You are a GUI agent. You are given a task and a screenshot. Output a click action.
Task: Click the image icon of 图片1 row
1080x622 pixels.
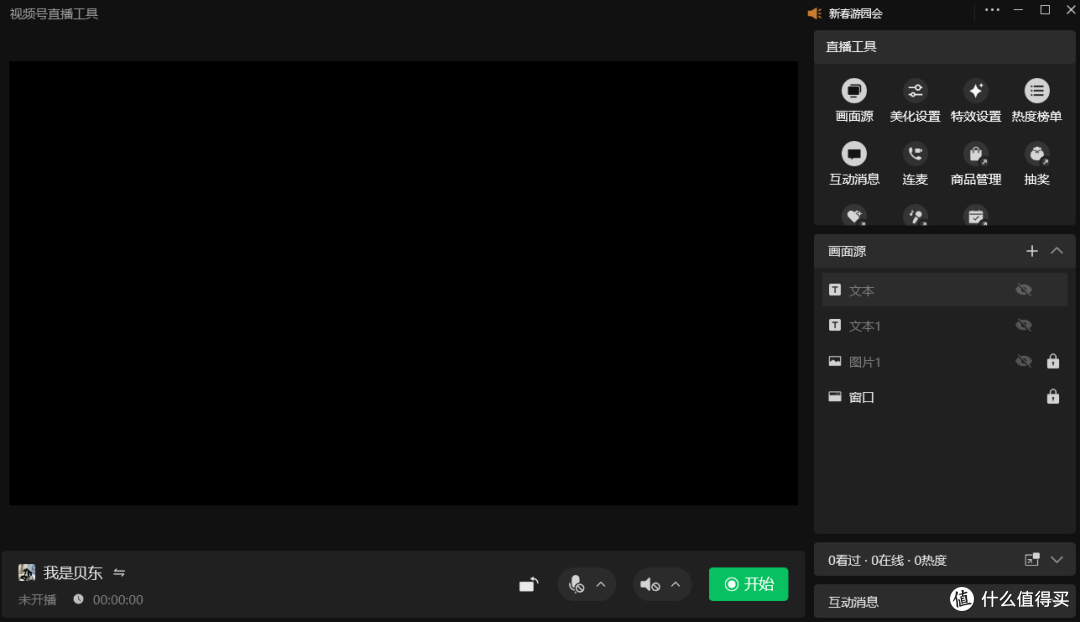click(x=835, y=361)
